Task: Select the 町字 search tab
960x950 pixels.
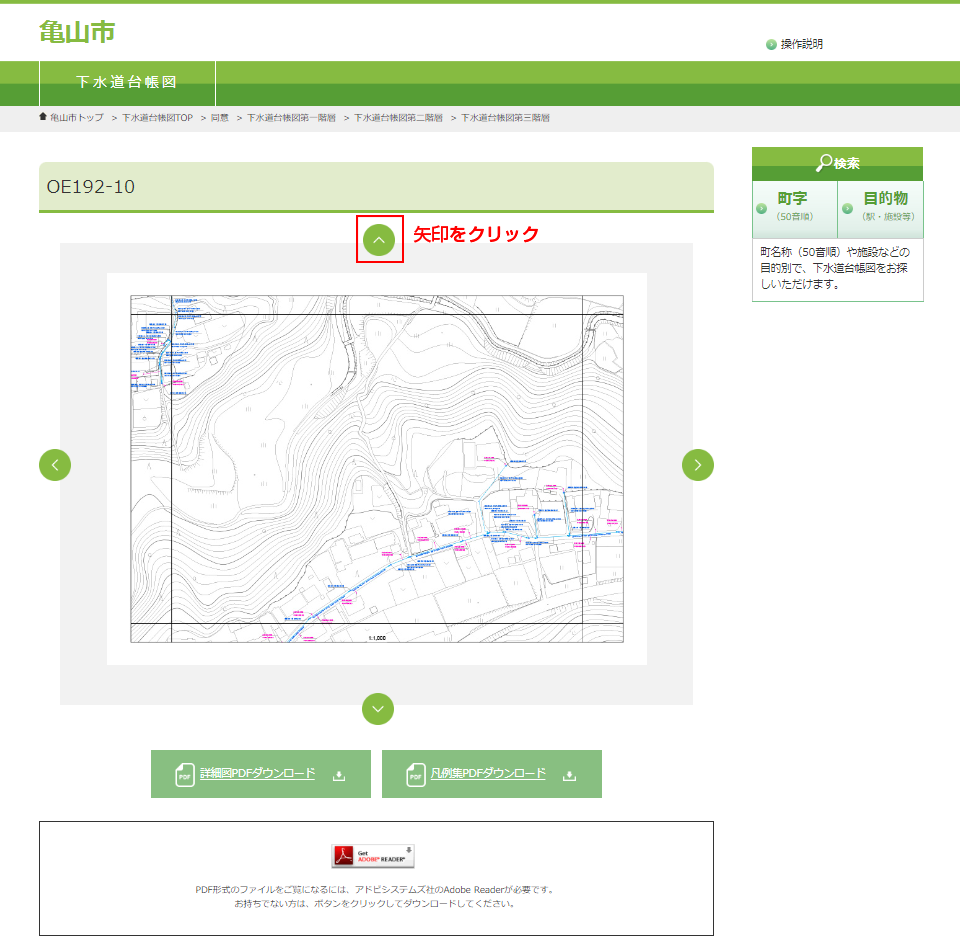Action: [x=794, y=208]
